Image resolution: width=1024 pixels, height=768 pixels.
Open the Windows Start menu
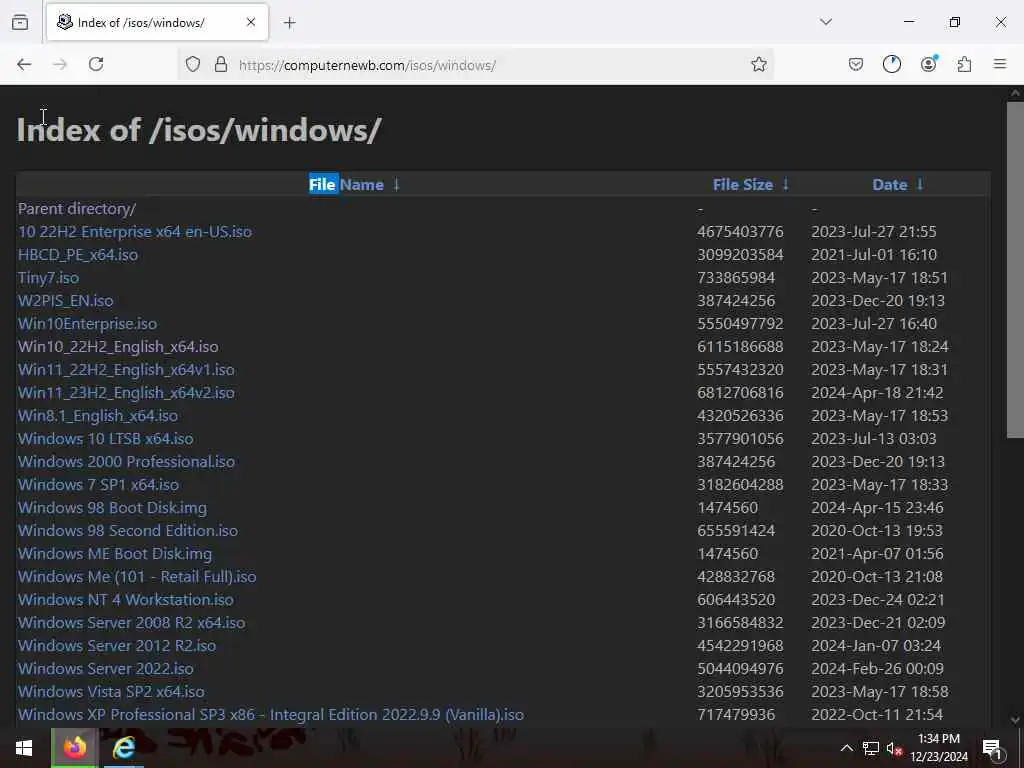point(24,748)
